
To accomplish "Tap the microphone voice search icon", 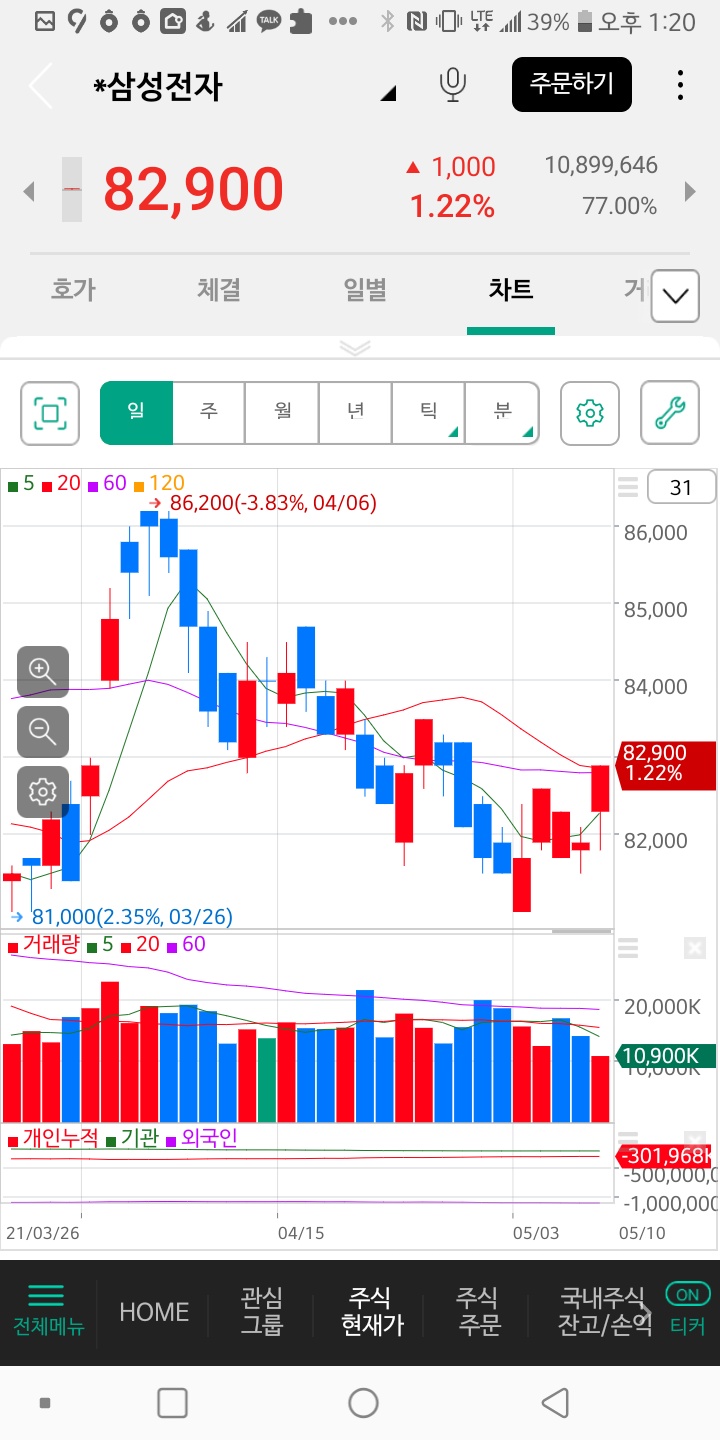I will (x=453, y=86).
